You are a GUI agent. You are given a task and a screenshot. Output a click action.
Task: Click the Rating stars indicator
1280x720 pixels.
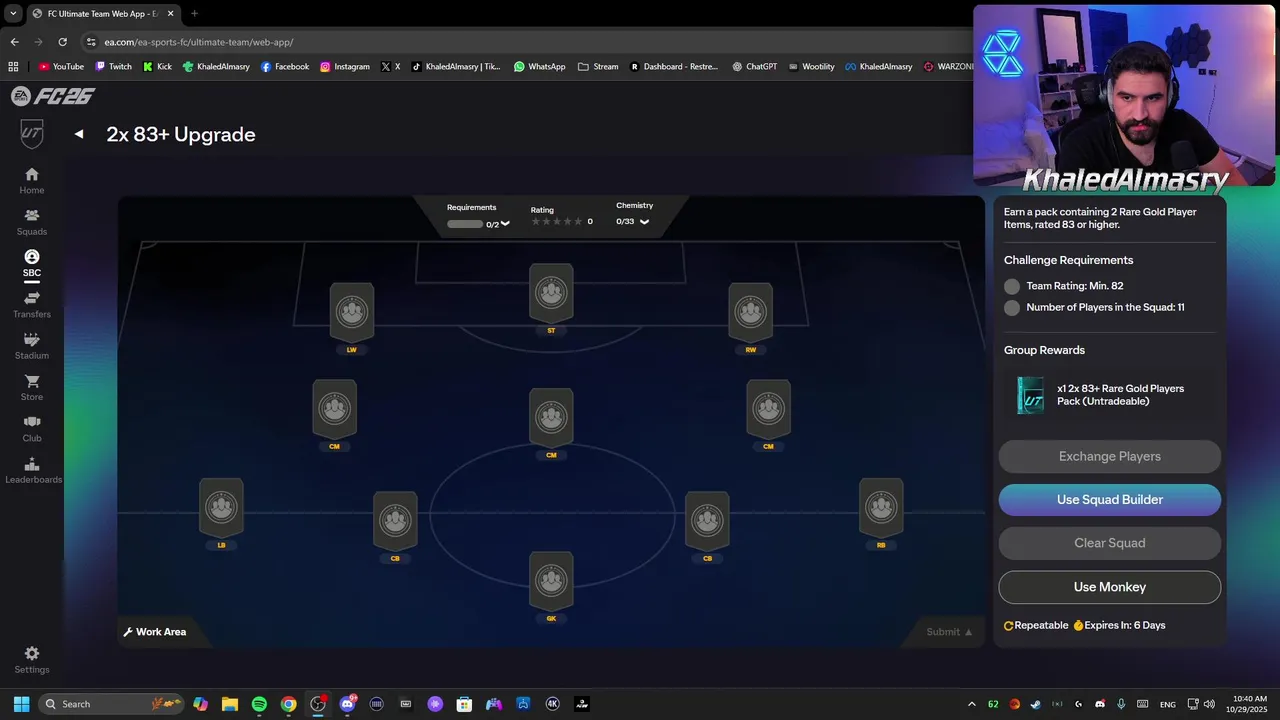pyautogui.click(x=557, y=222)
